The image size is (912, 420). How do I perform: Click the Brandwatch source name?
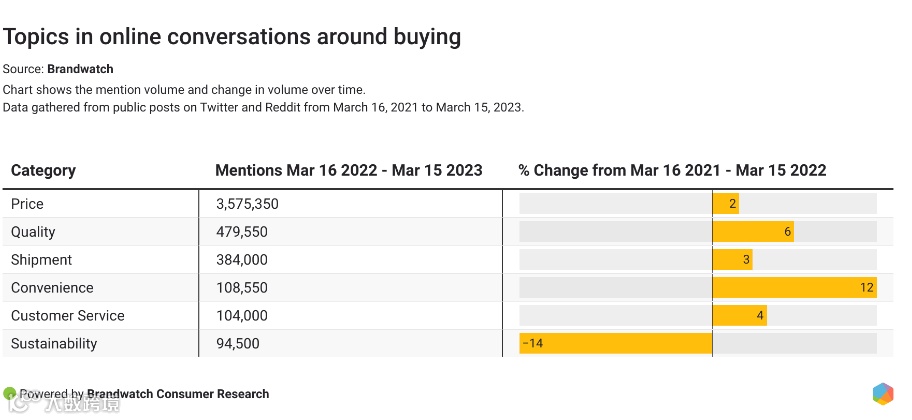point(80,69)
